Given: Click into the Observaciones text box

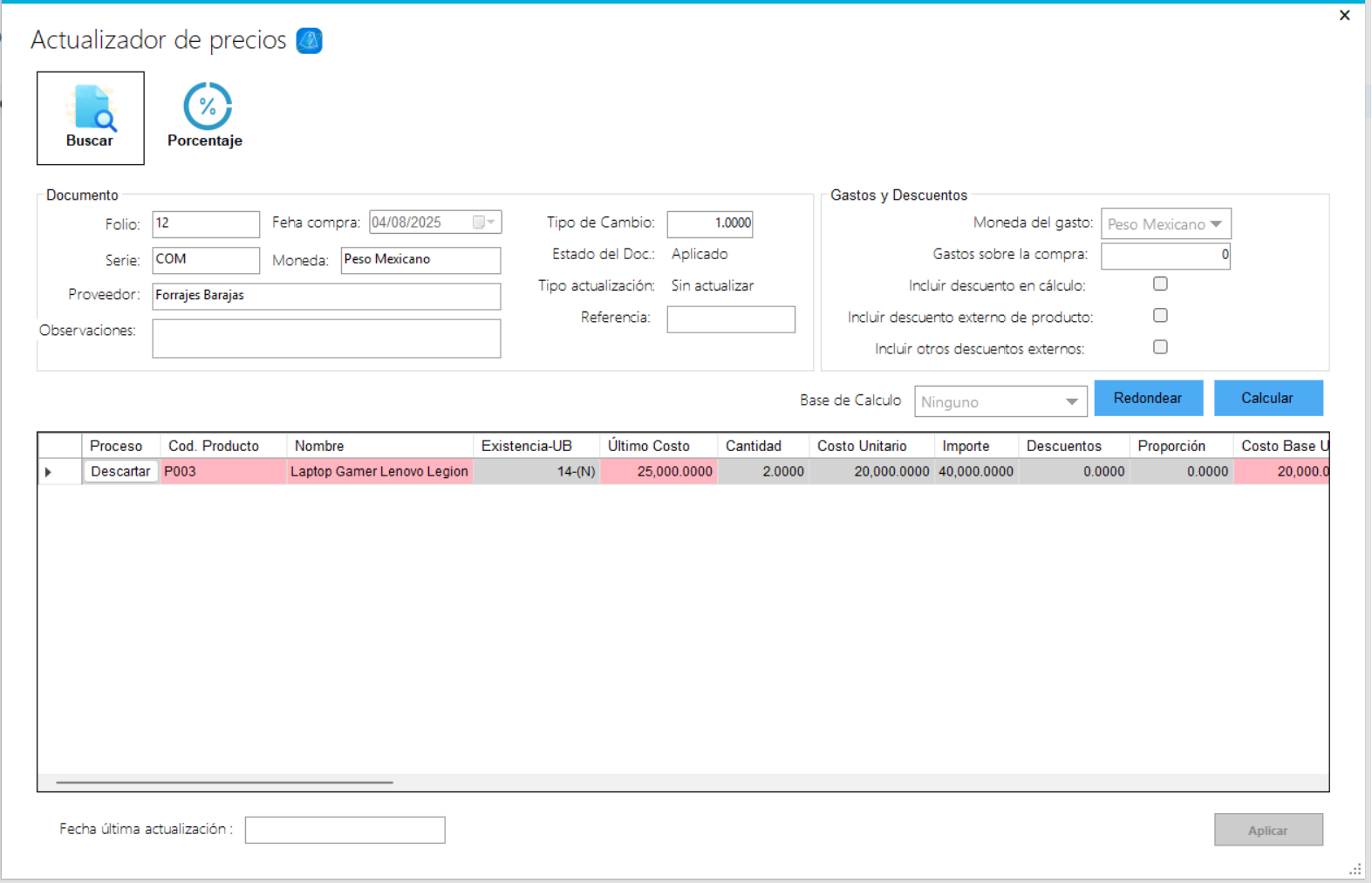Looking at the screenshot, I should (326, 339).
